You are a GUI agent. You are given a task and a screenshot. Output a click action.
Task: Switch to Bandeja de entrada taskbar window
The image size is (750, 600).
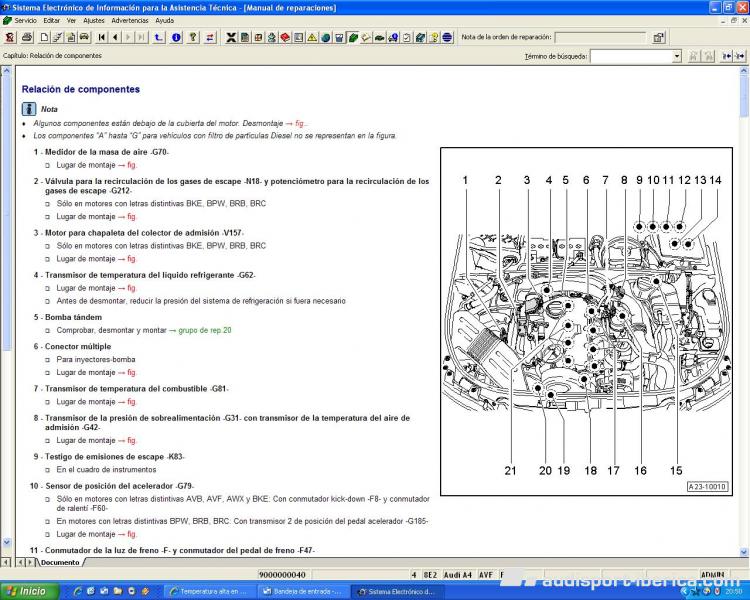(x=302, y=591)
